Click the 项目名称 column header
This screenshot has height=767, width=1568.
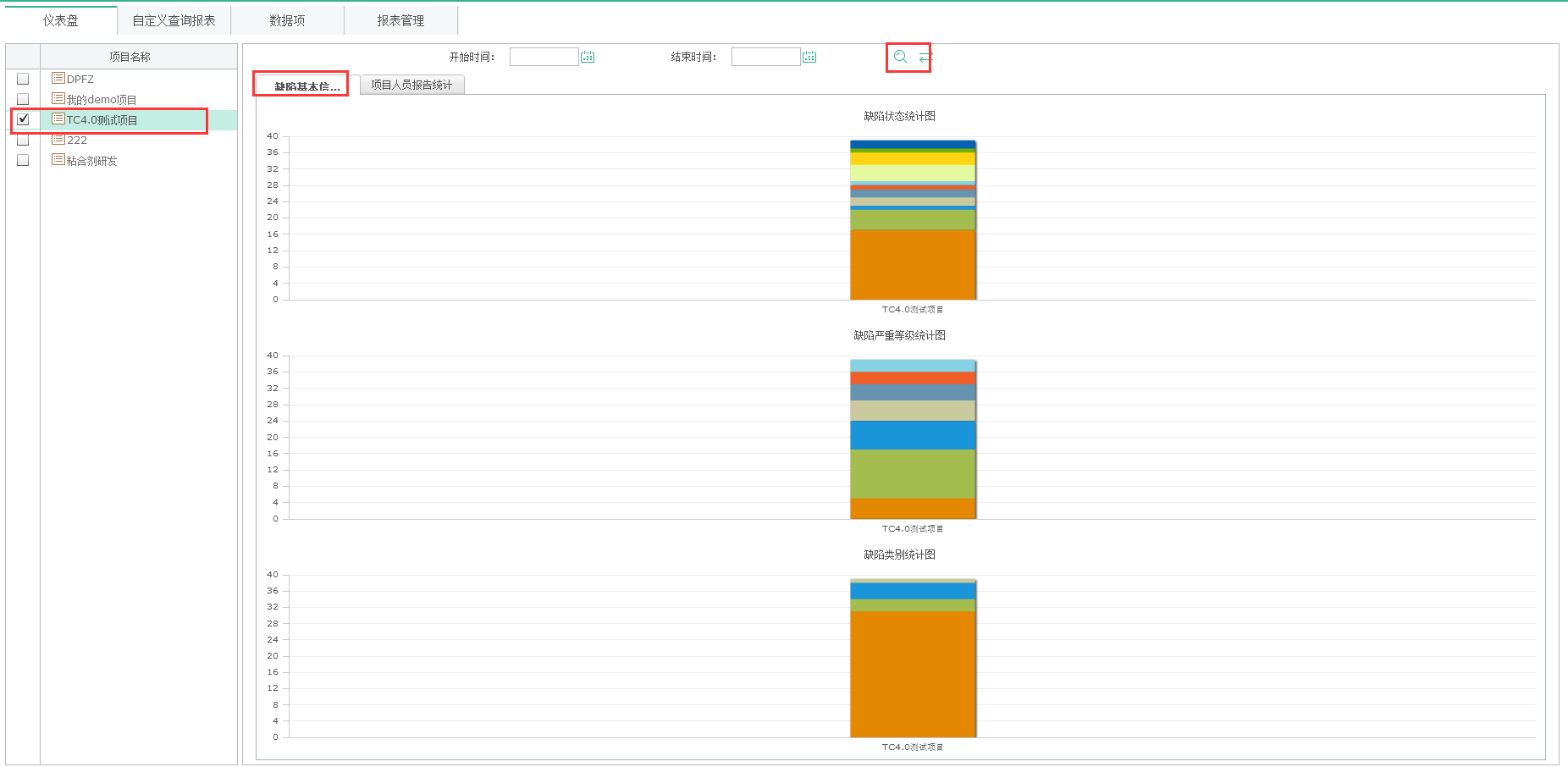tap(130, 57)
